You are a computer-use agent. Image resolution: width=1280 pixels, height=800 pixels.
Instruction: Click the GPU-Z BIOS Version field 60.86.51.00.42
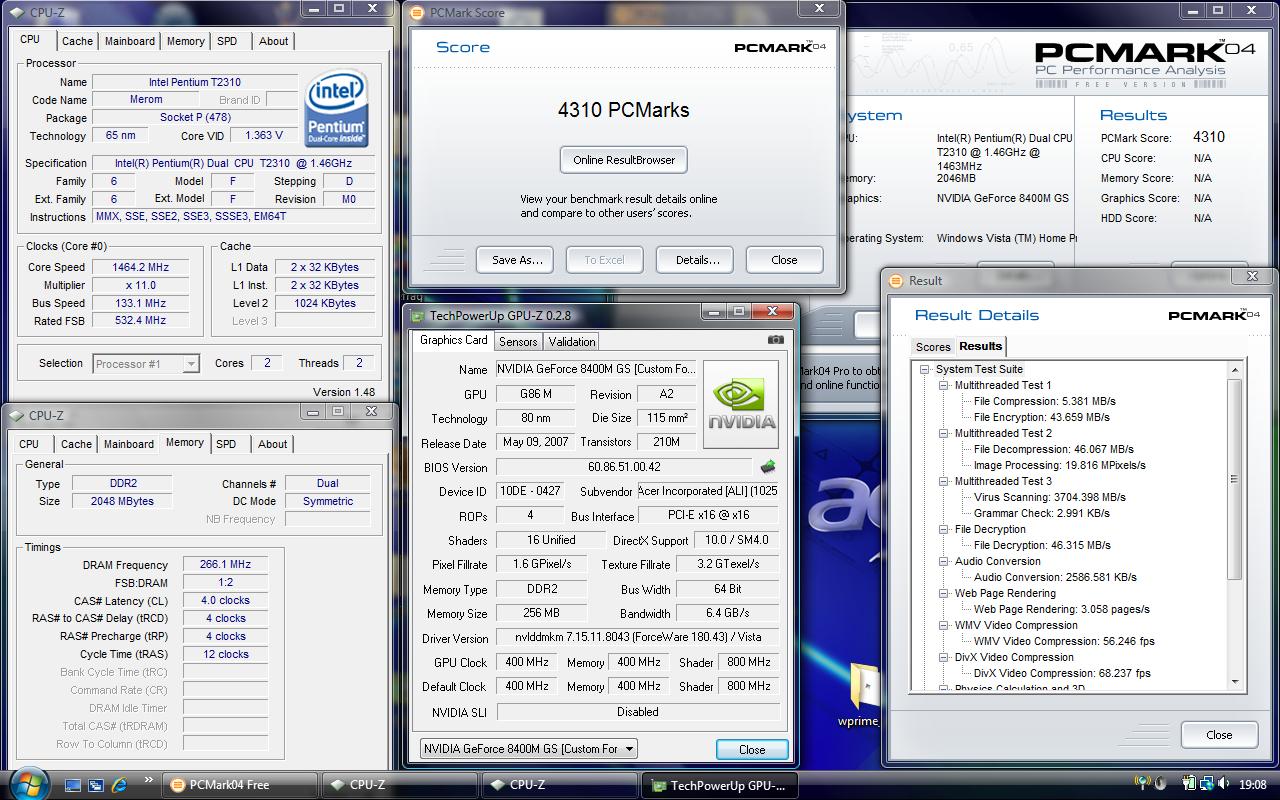(x=624, y=467)
